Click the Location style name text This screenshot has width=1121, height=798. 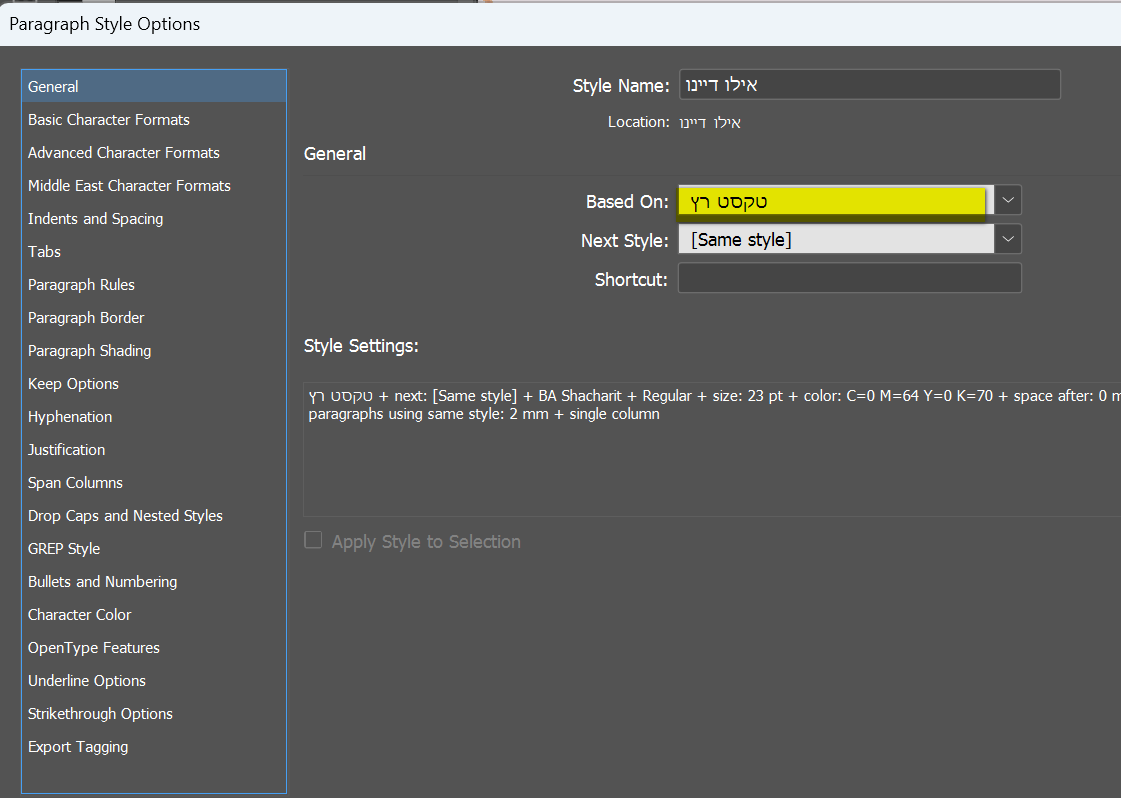click(710, 122)
